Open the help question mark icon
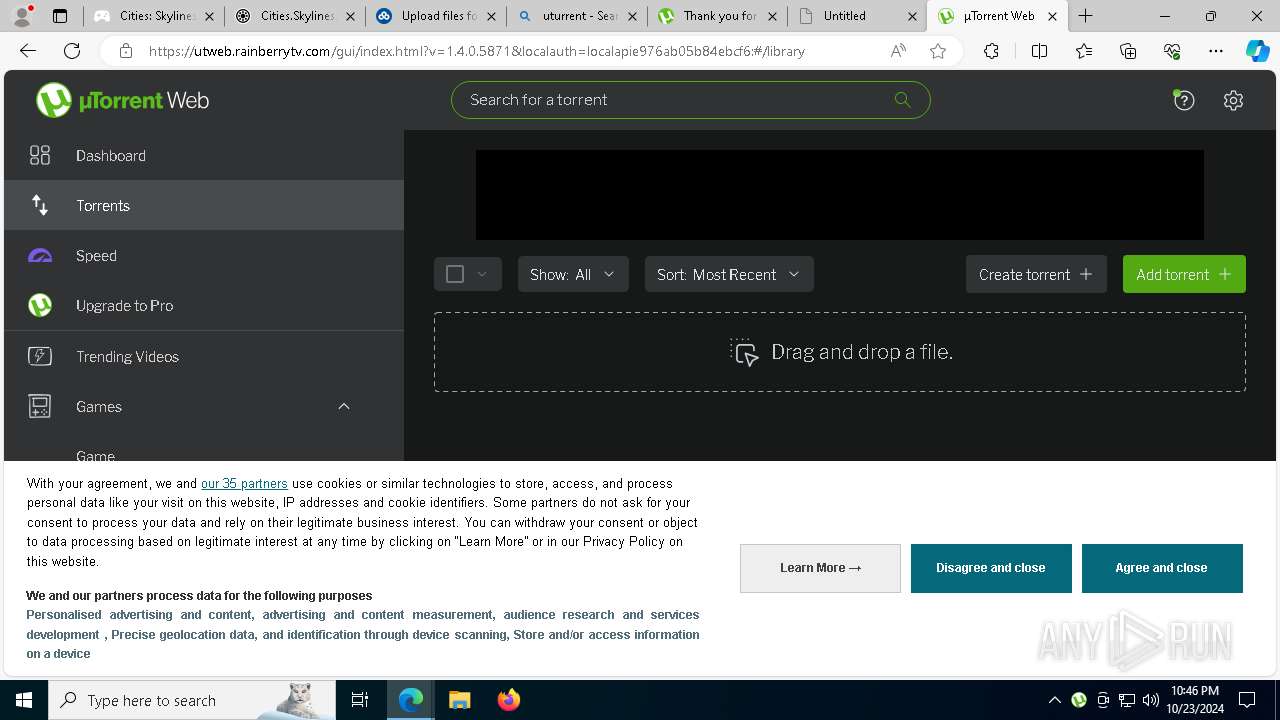Screen dimensions: 1280x720 pos(1184,100)
